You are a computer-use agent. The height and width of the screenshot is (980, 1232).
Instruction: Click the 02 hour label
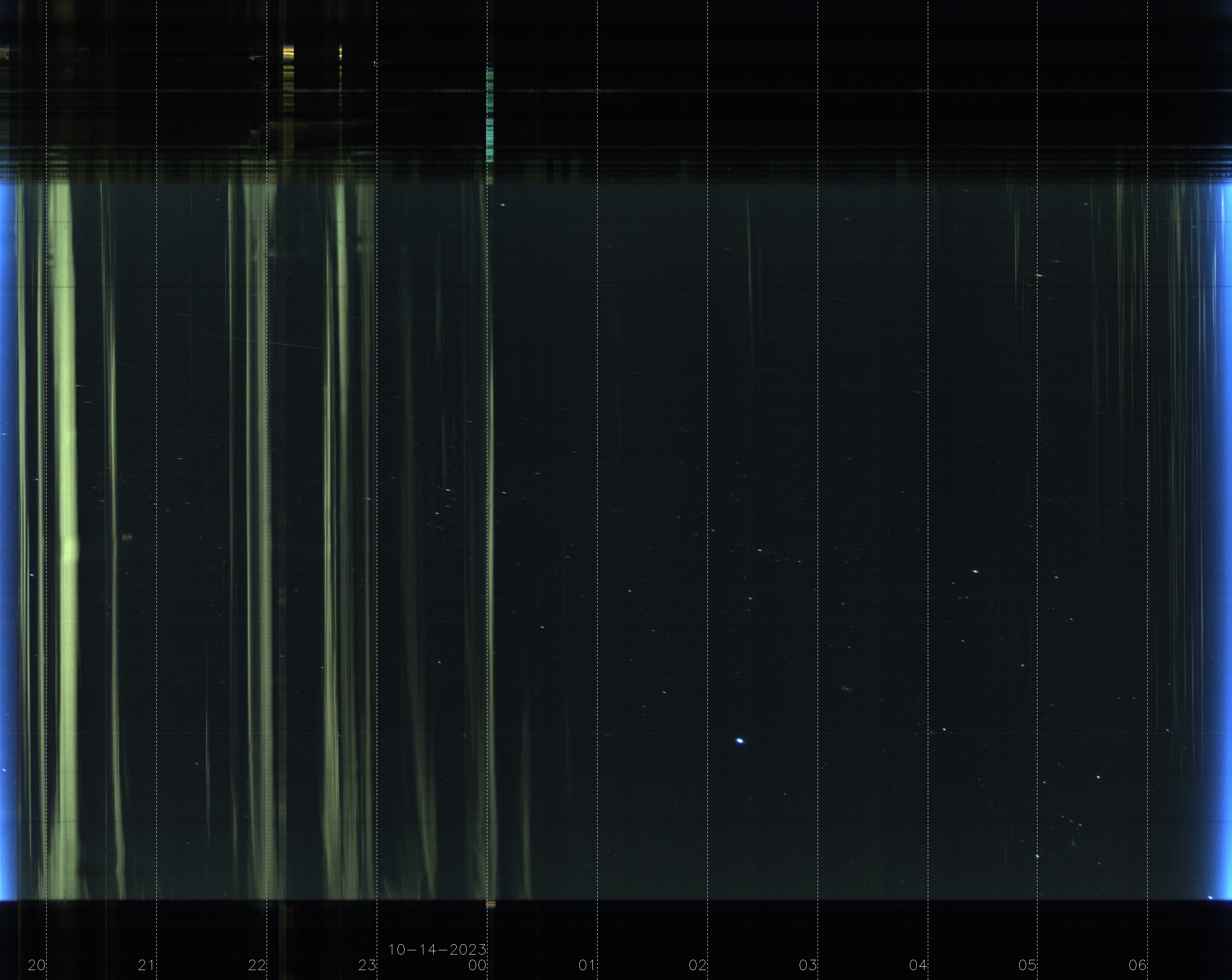pyautogui.click(x=698, y=965)
